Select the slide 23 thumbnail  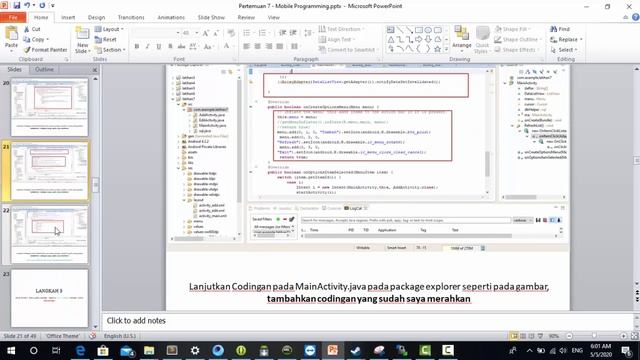click(49, 298)
